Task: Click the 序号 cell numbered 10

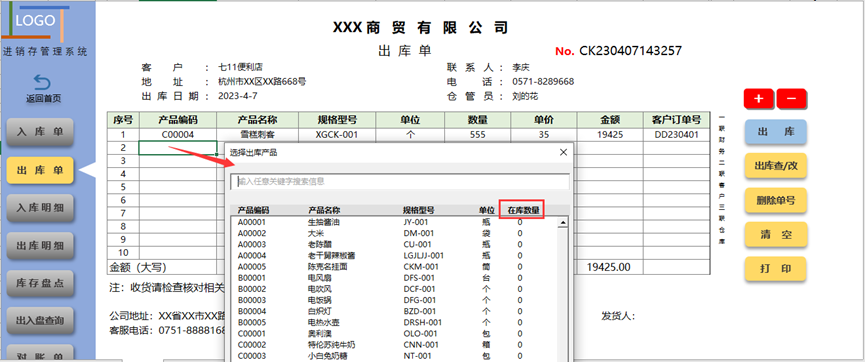Action: click(x=123, y=253)
